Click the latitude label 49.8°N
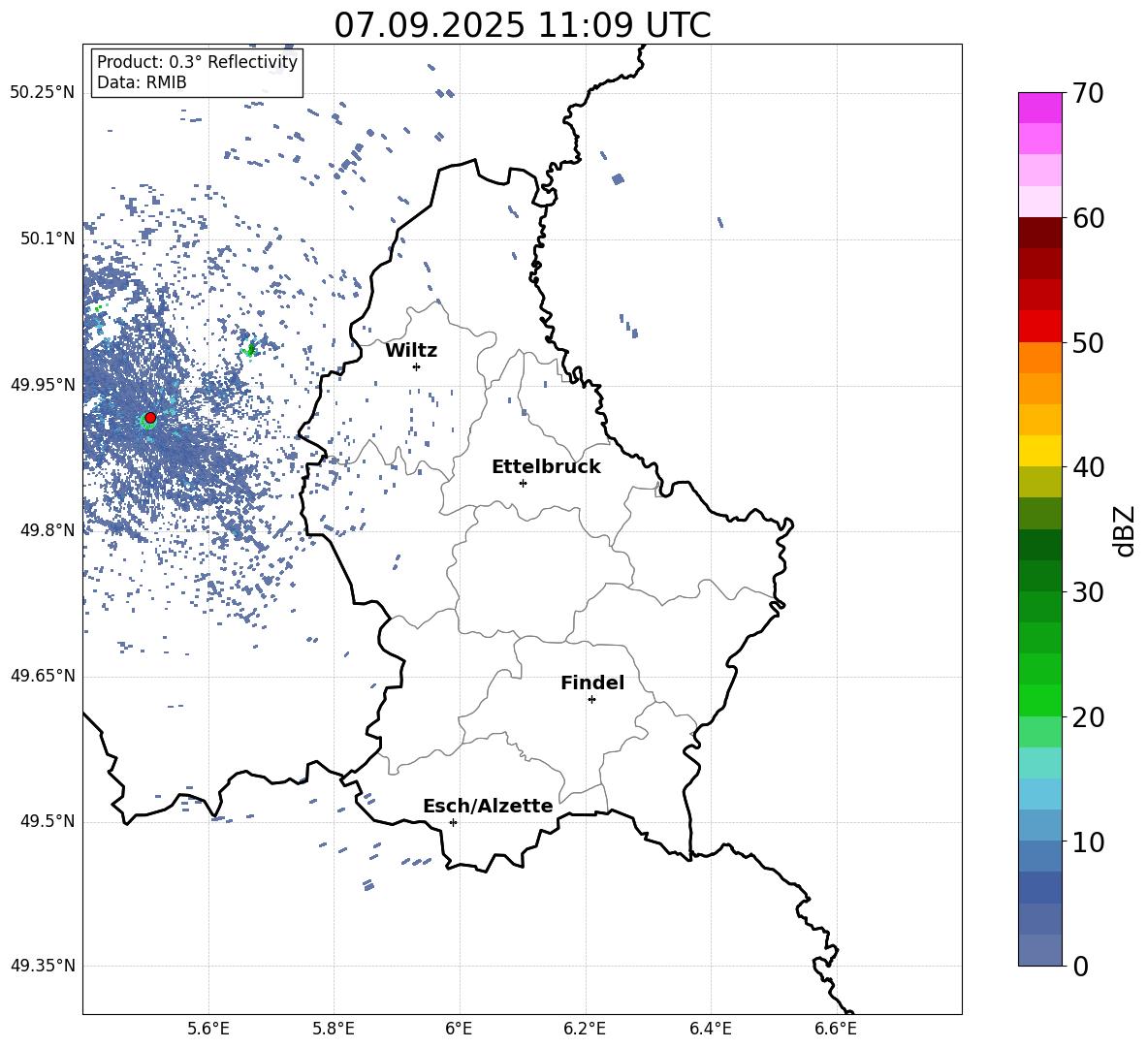This screenshot has width=1148, height=1048. pos(48,530)
